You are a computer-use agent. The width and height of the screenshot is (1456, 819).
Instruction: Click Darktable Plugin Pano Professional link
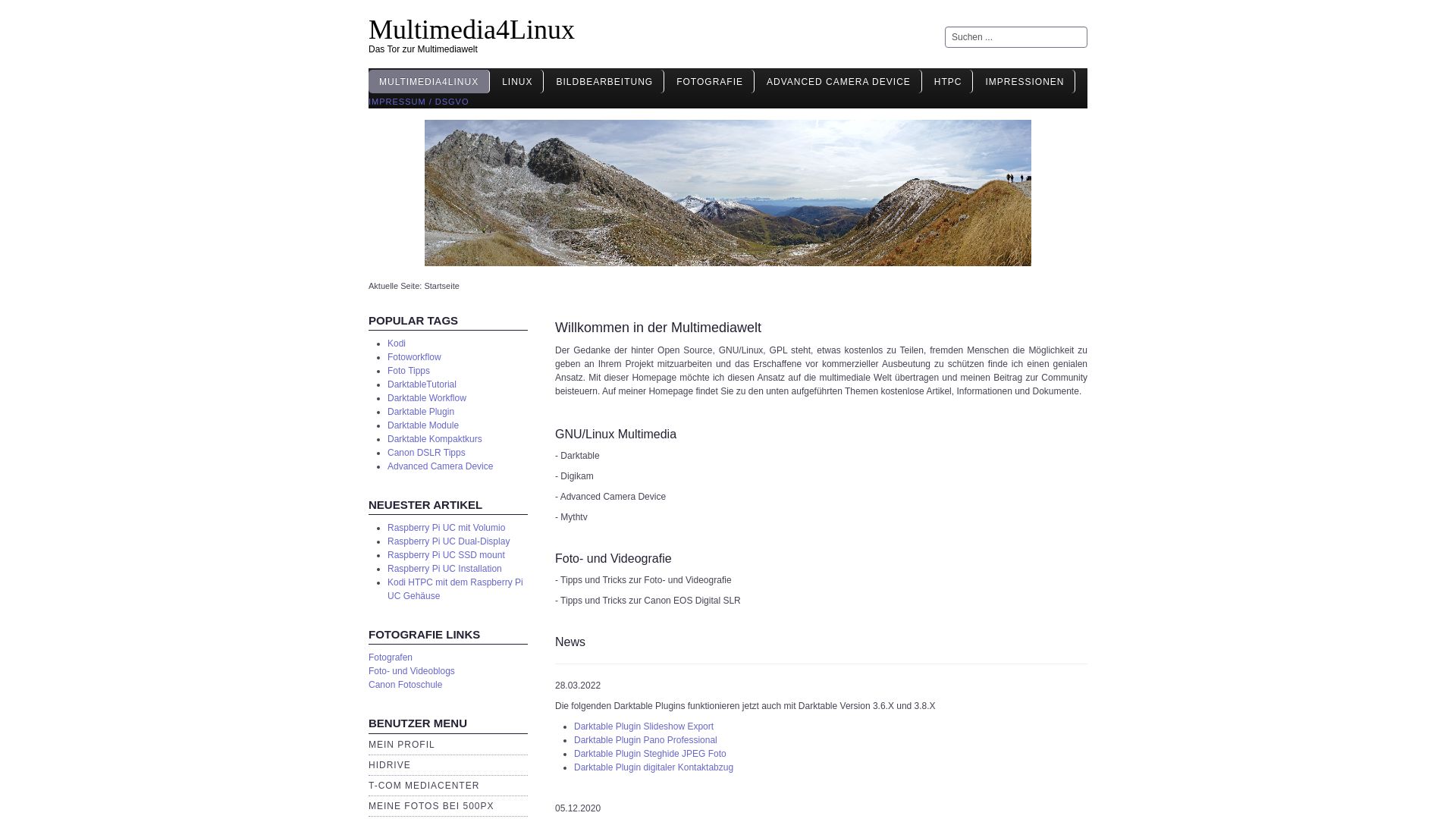645,740
